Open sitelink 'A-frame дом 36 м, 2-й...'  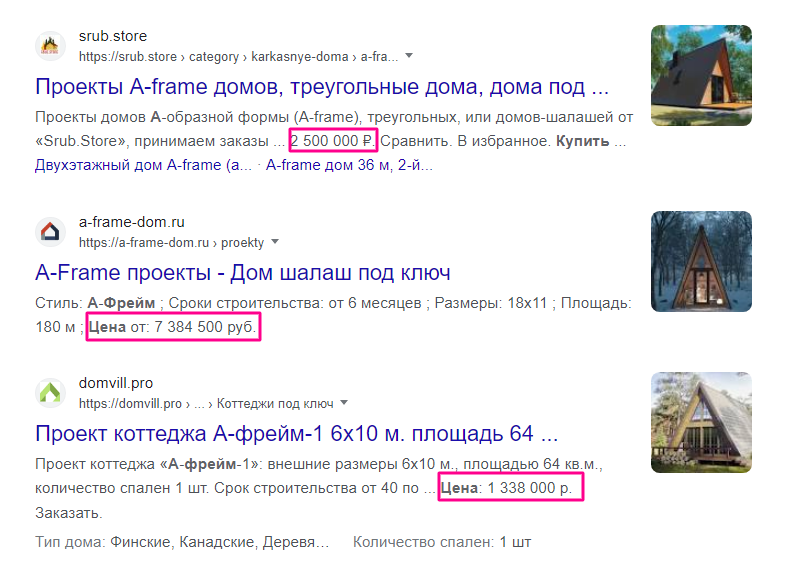(349, 165)
